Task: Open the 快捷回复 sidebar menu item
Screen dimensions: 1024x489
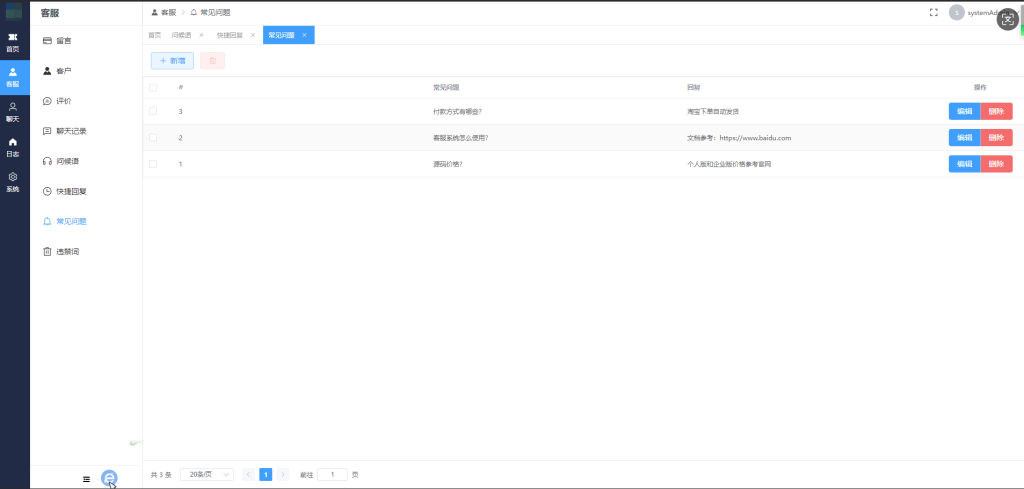Action: [86, 191]
